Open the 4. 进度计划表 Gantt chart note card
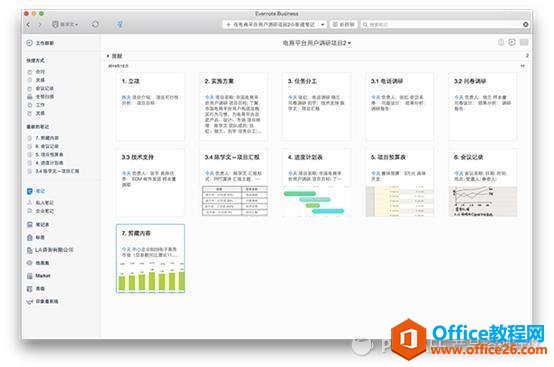Image resolution: width=554 pixels, height=367 pixels. pyautogui.click(x=317, y=183)
